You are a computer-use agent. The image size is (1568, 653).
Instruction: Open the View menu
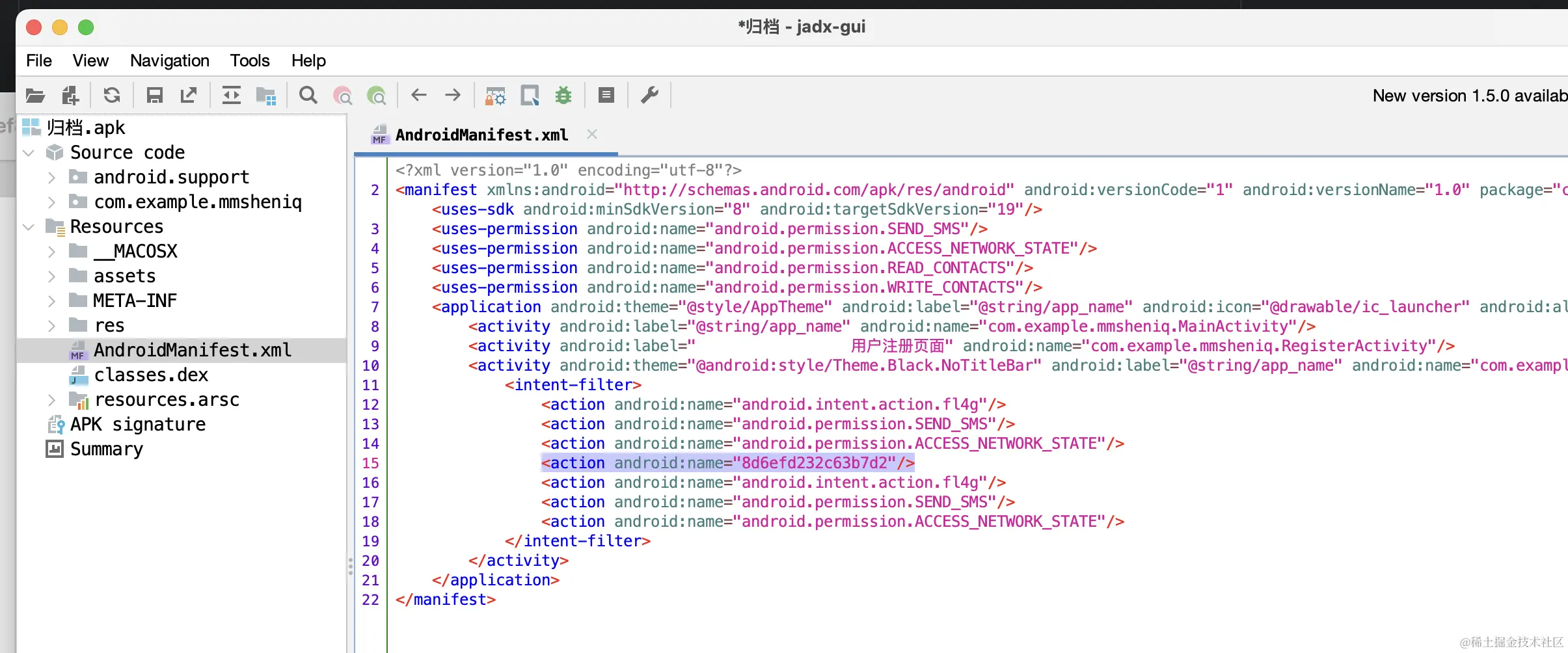pyautogui.click(x=90, y=60)
